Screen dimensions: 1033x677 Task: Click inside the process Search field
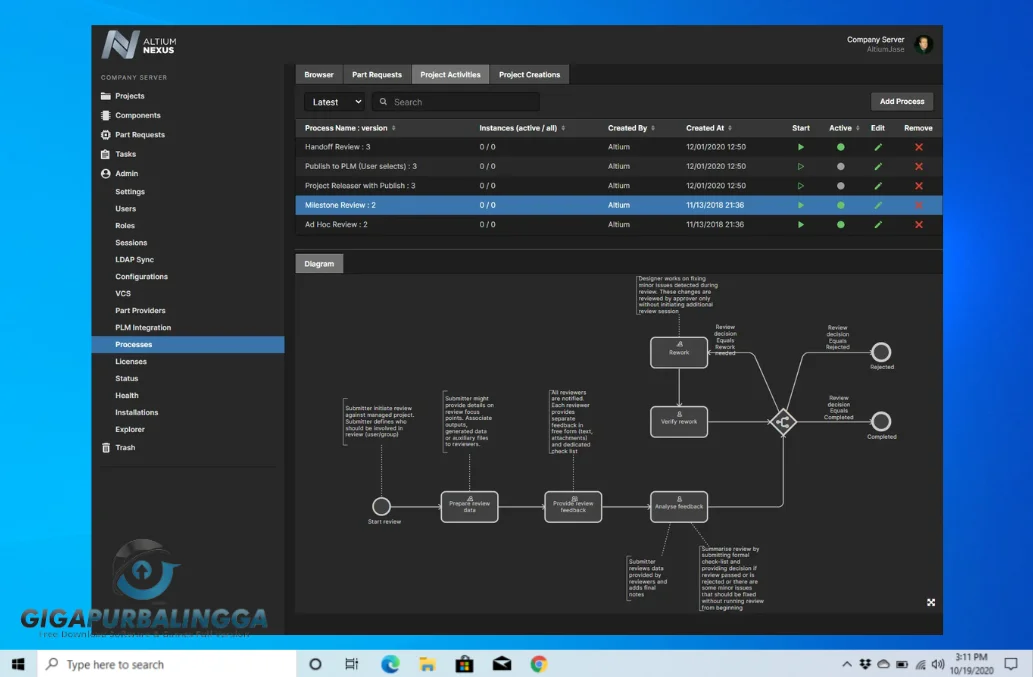(x=455, y=101)
